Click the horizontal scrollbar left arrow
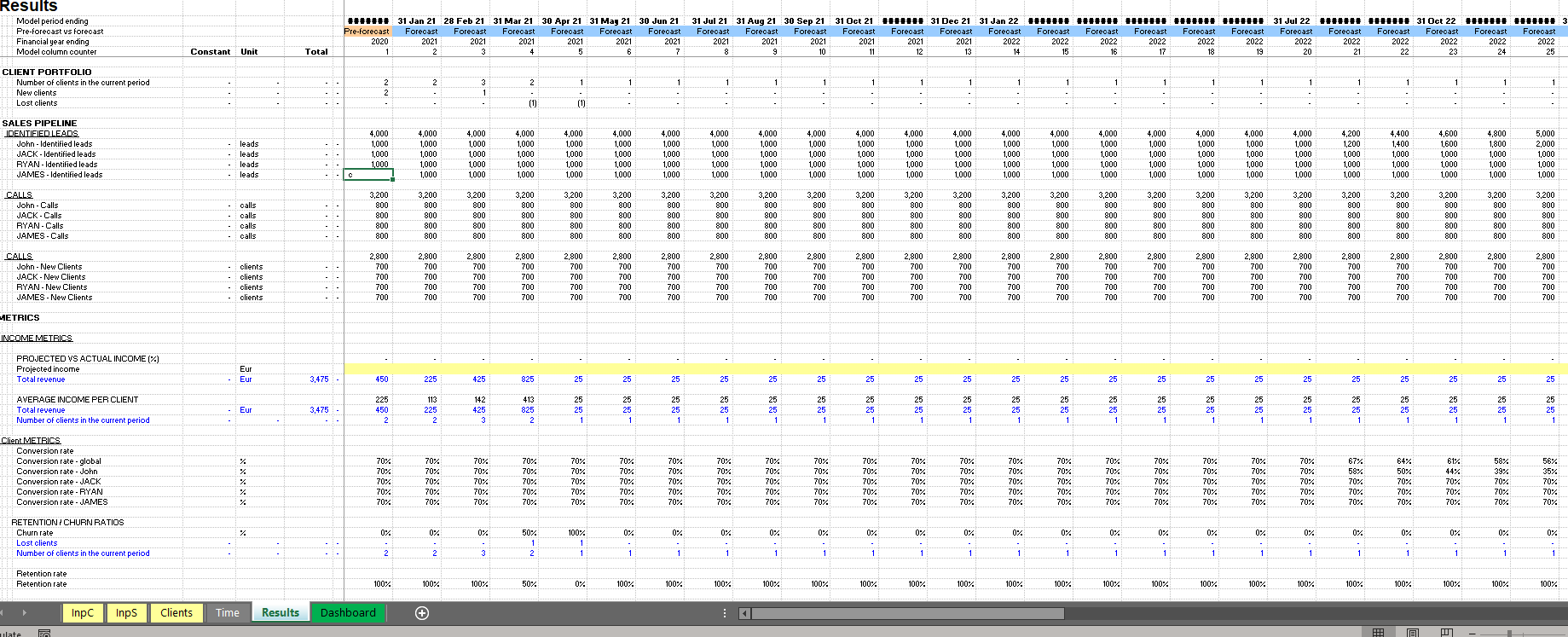 (x=744, y=613)
